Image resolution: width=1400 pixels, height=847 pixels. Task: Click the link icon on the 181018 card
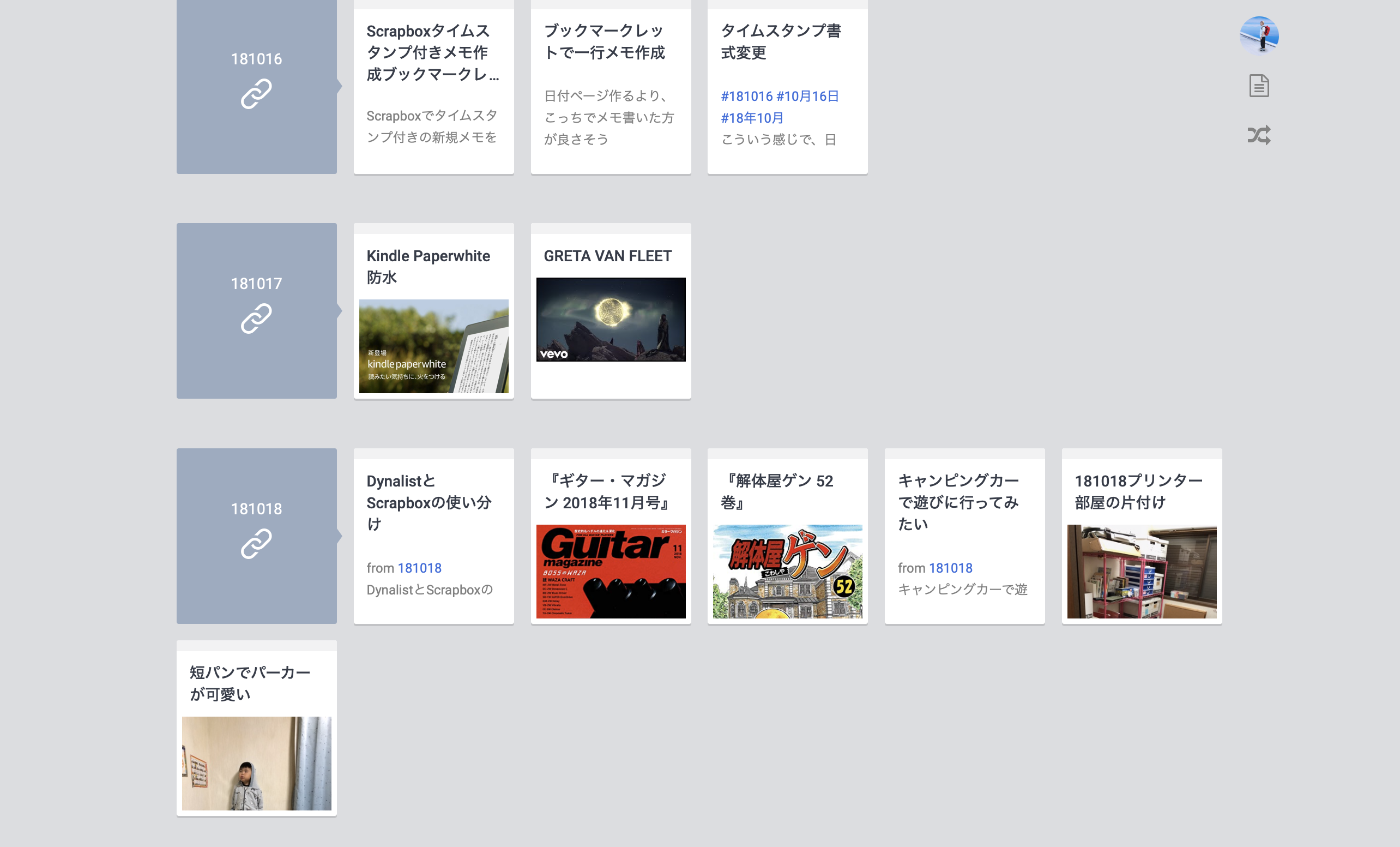click(x=256, y=543)
